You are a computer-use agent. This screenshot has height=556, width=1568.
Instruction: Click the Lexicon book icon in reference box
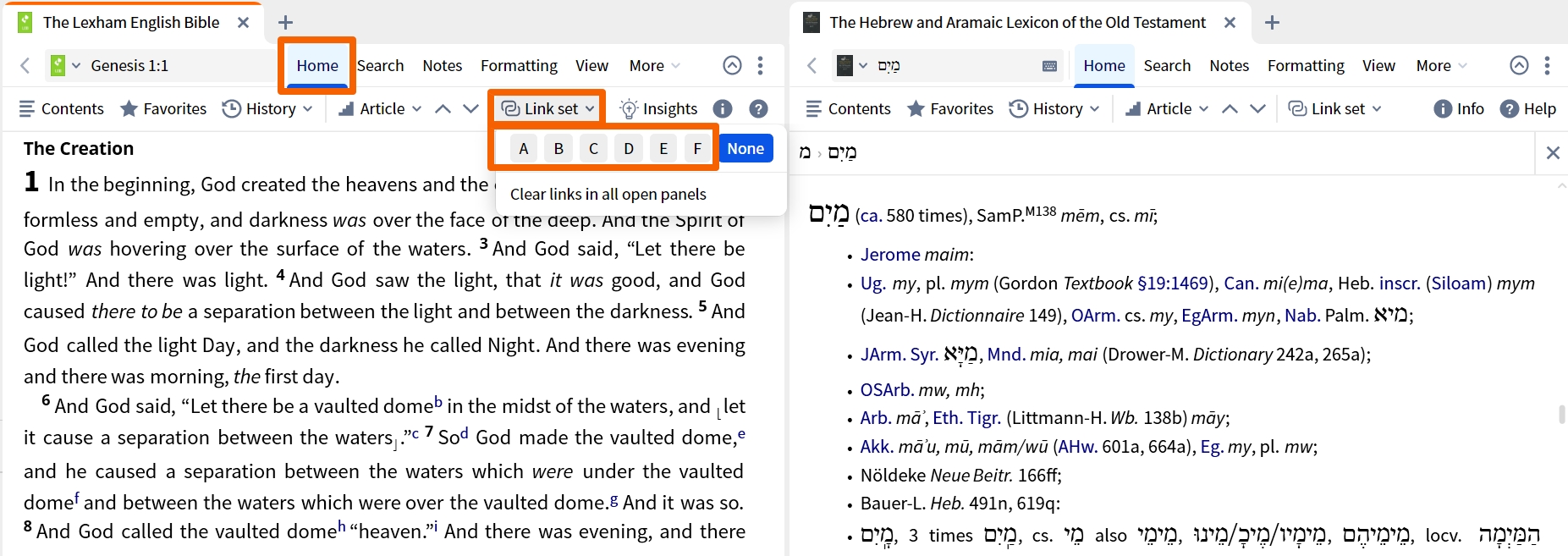(x=845, y=65)
